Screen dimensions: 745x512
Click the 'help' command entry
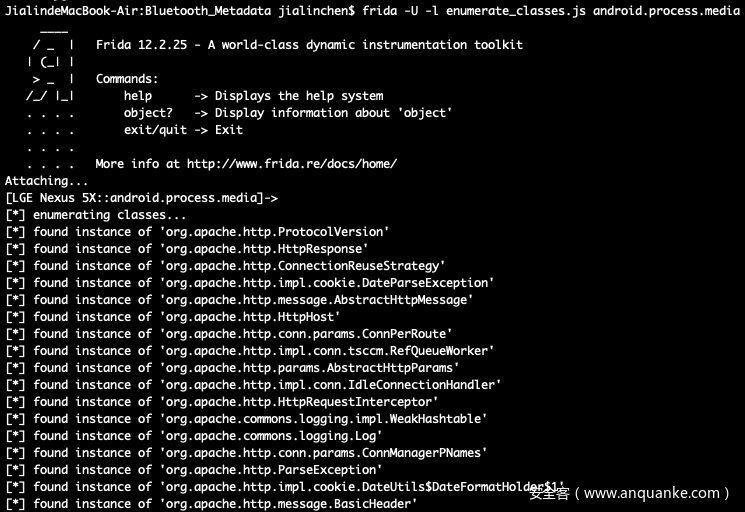[138, 96]
